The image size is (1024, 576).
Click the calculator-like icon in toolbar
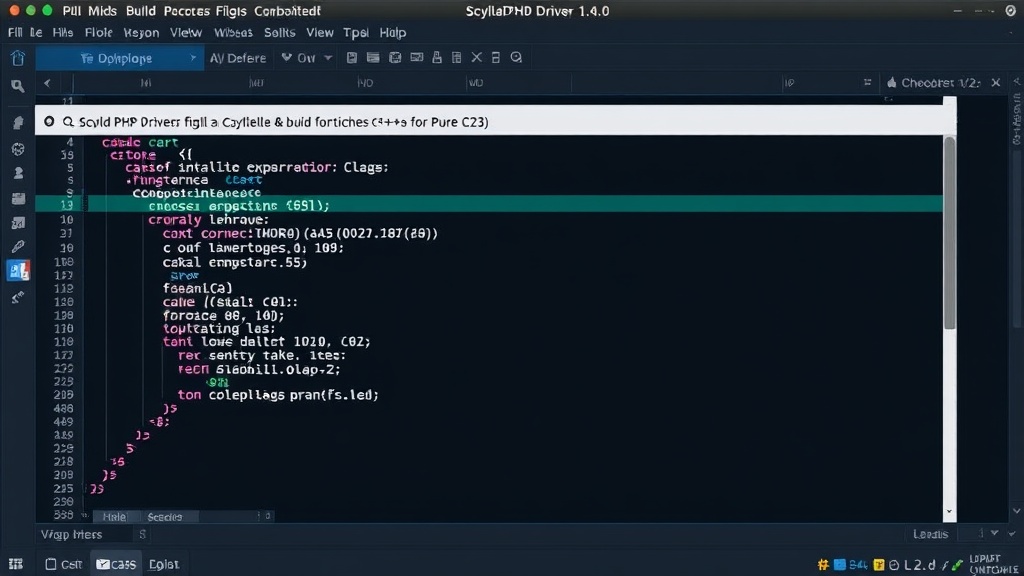(456, 57)
